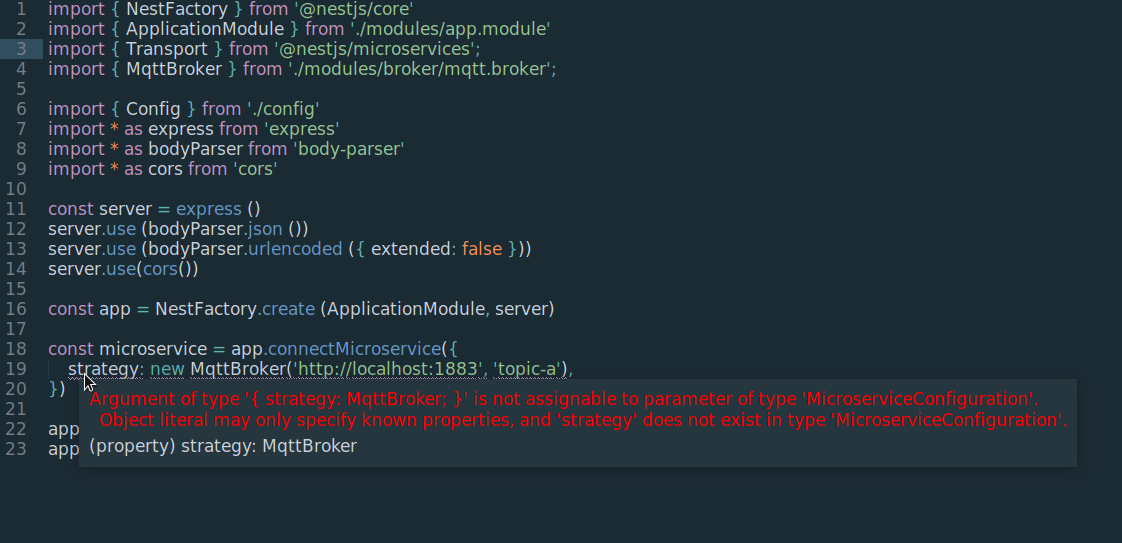1122x543 pixels.
Task: Click the 'Transport' identifier on line 3
Action: [167, 49]
